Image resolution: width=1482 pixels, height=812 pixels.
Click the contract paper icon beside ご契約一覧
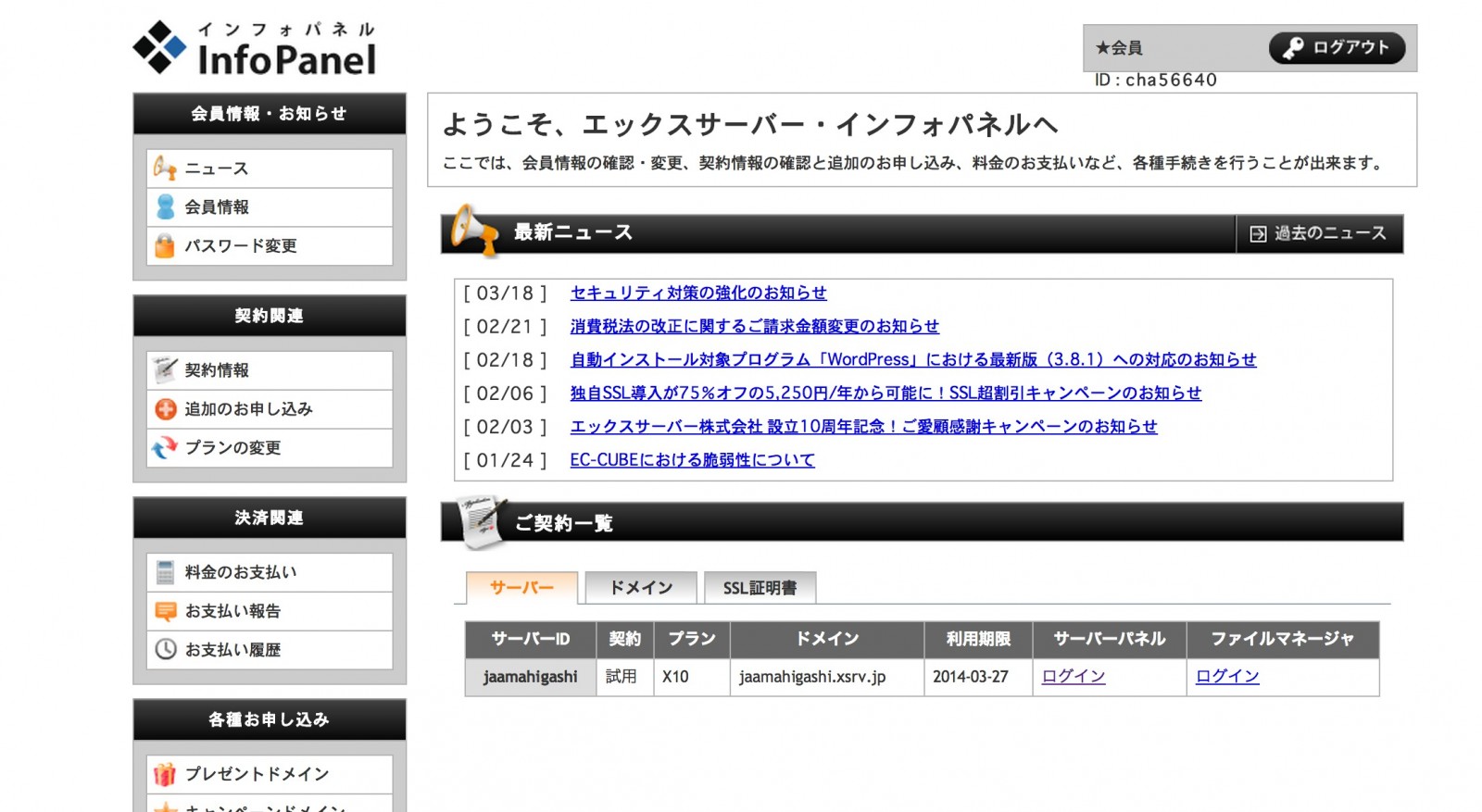[481, 521]
